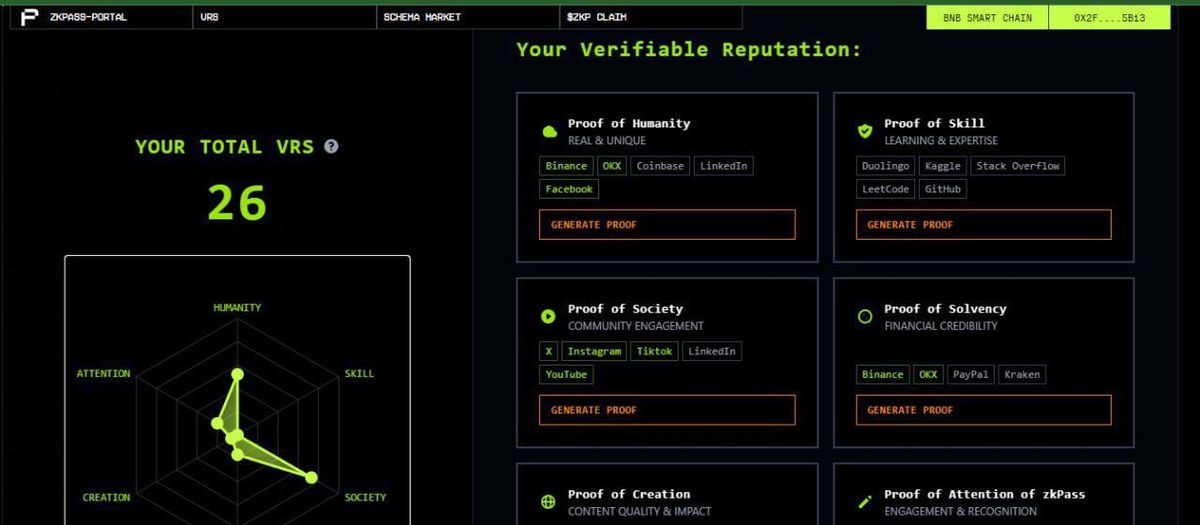
Task: Select the Tiktok tag
Action: 654,351
